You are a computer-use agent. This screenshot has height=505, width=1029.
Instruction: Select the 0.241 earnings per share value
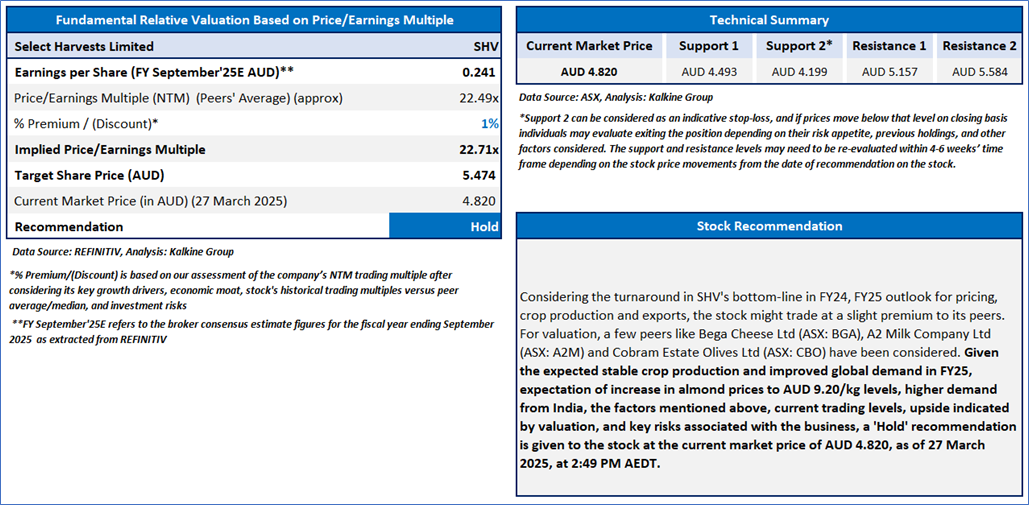coord(482,72)
